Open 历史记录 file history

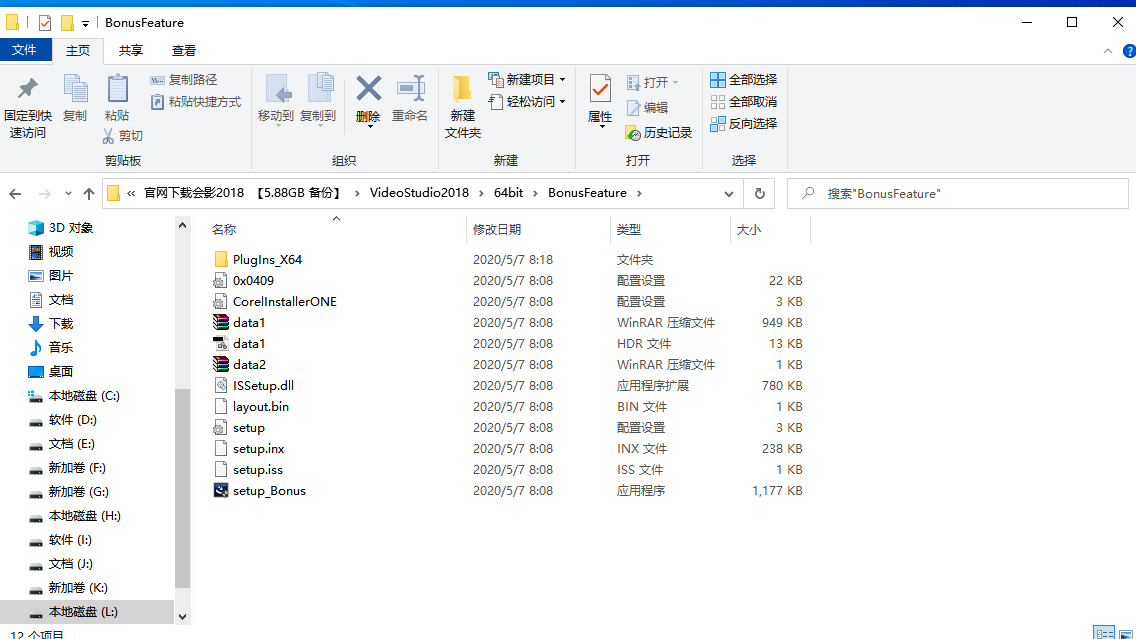click(x=659, y=133)
